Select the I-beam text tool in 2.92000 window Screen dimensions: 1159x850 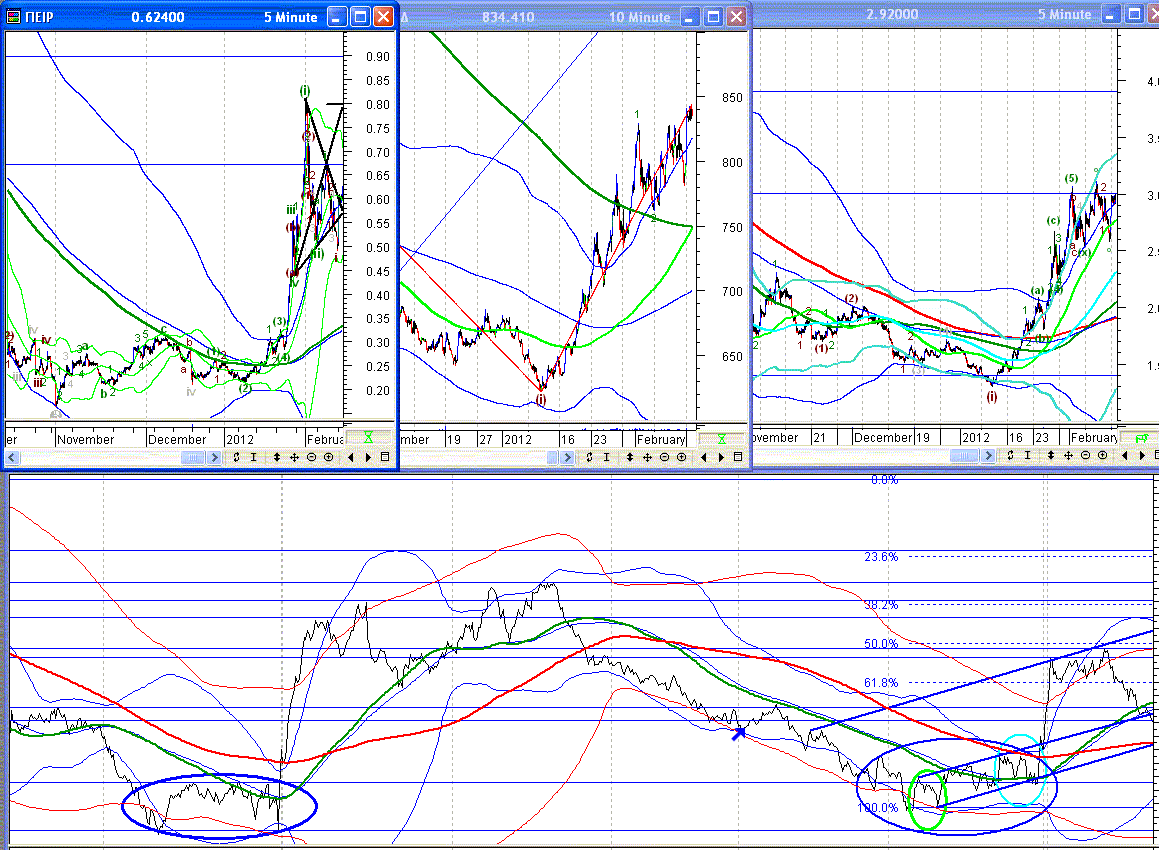point(1027,455)
